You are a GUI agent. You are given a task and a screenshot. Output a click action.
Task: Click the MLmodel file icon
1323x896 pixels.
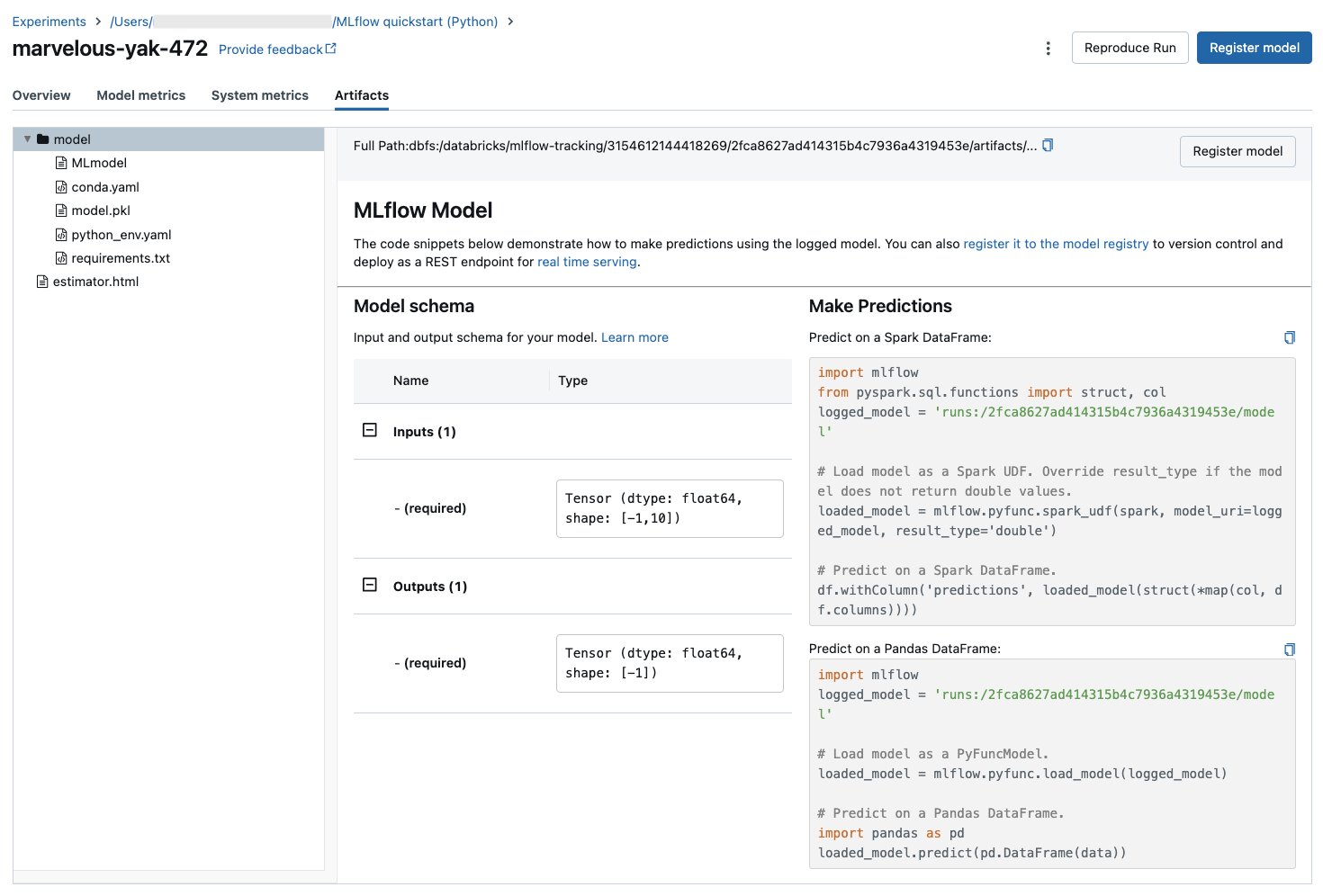pyautogui.click(x=61, y=163)
